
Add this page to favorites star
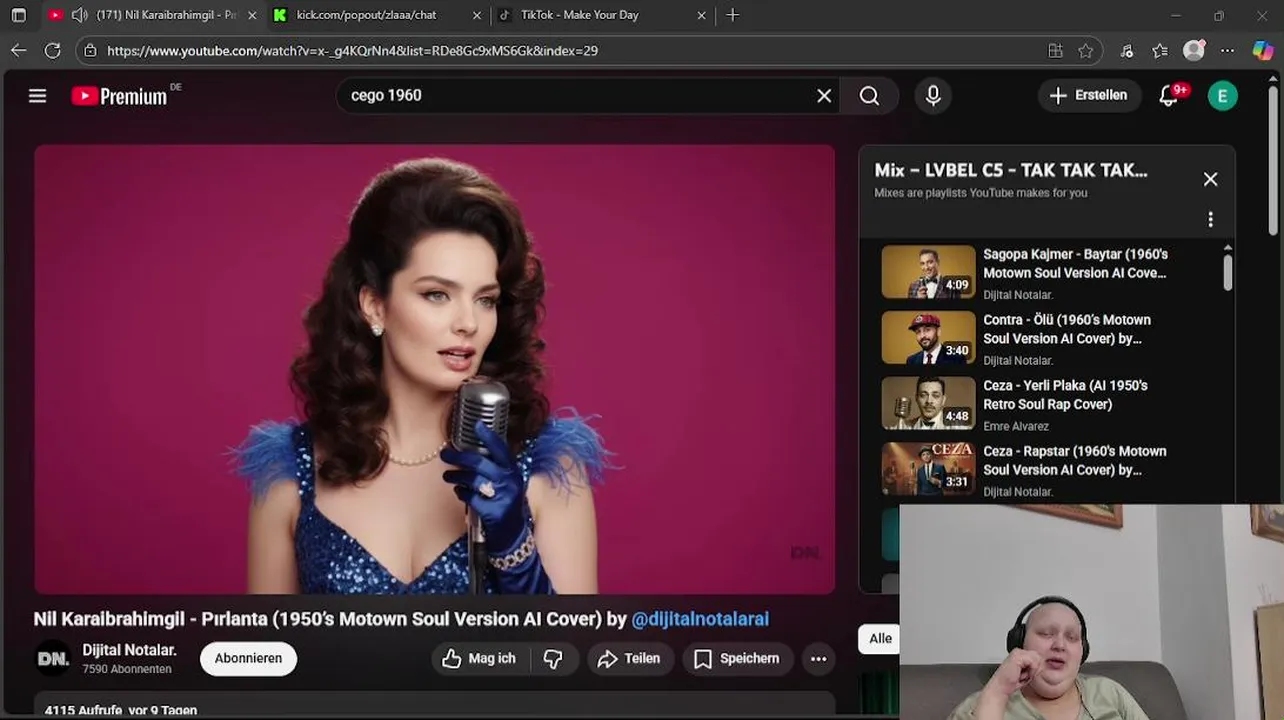coord(1086,50)
